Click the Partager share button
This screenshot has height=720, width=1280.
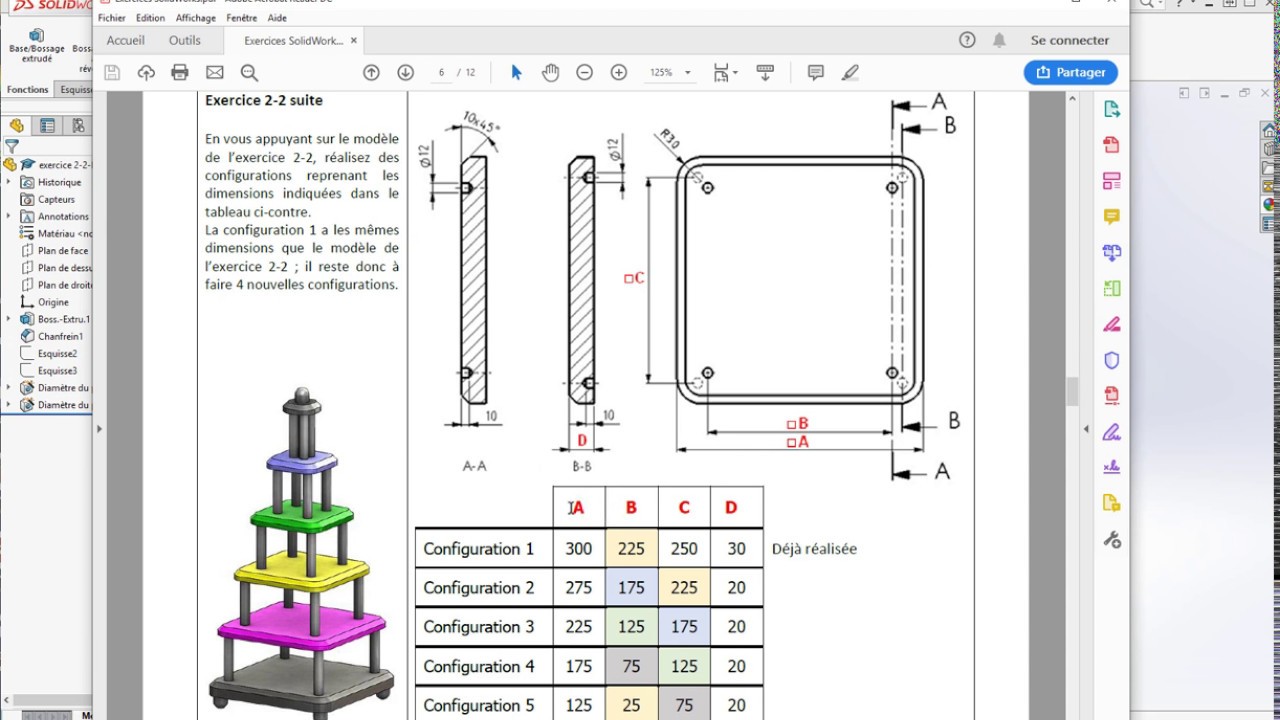pos(1071,72)
